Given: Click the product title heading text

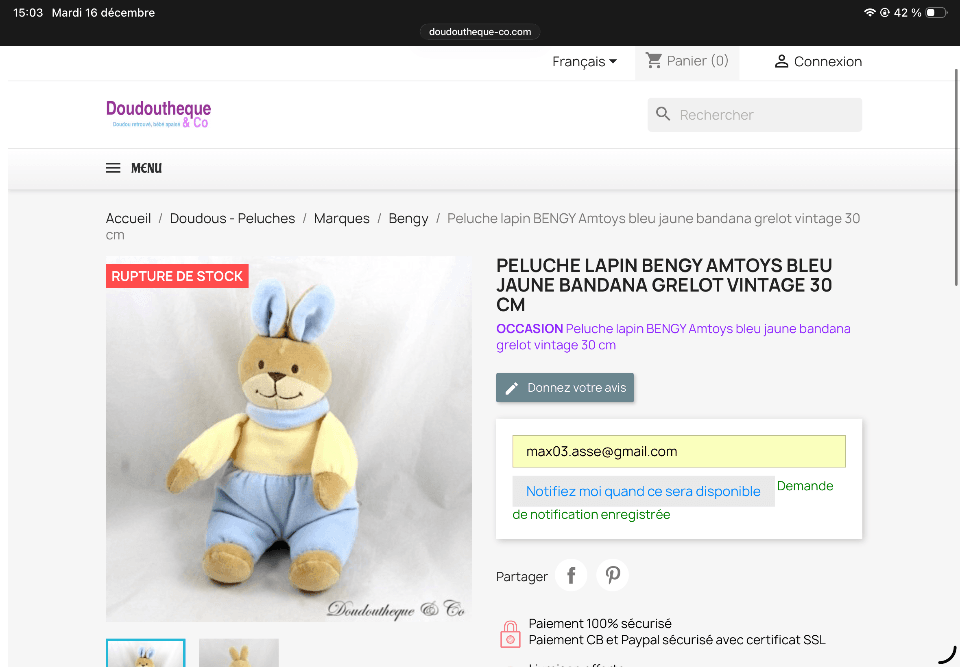Looking at the screenshot, I should point(664,285).
